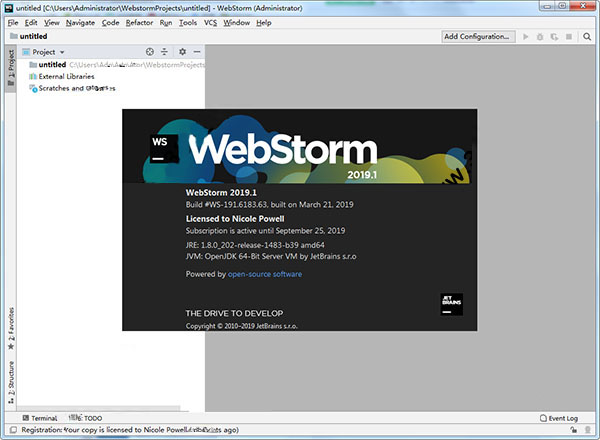The image size is (600, 440).
Task: Open the Window menu
Action: [236, 23]
